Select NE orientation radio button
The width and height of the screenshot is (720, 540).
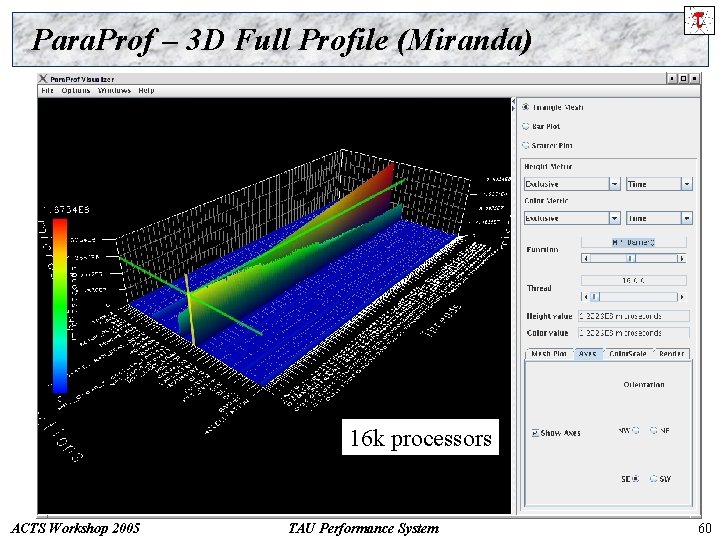(x=654, y=430)
